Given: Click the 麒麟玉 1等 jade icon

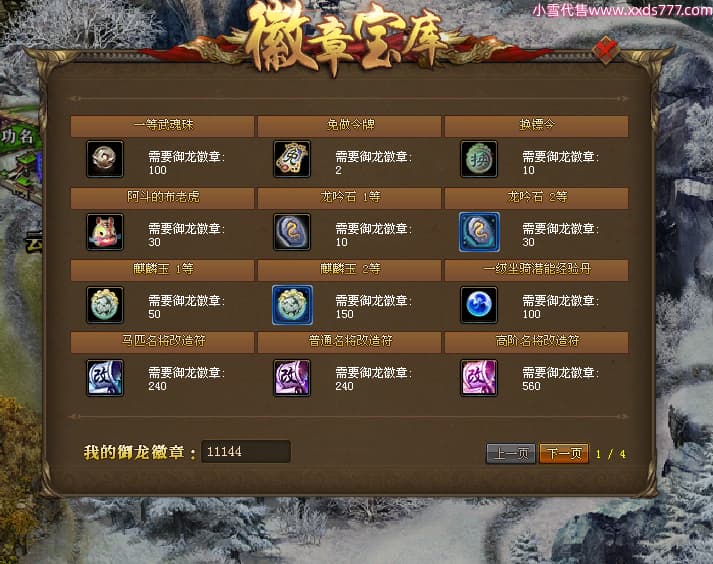Looking at the screenshot, I should coord(105,305).
